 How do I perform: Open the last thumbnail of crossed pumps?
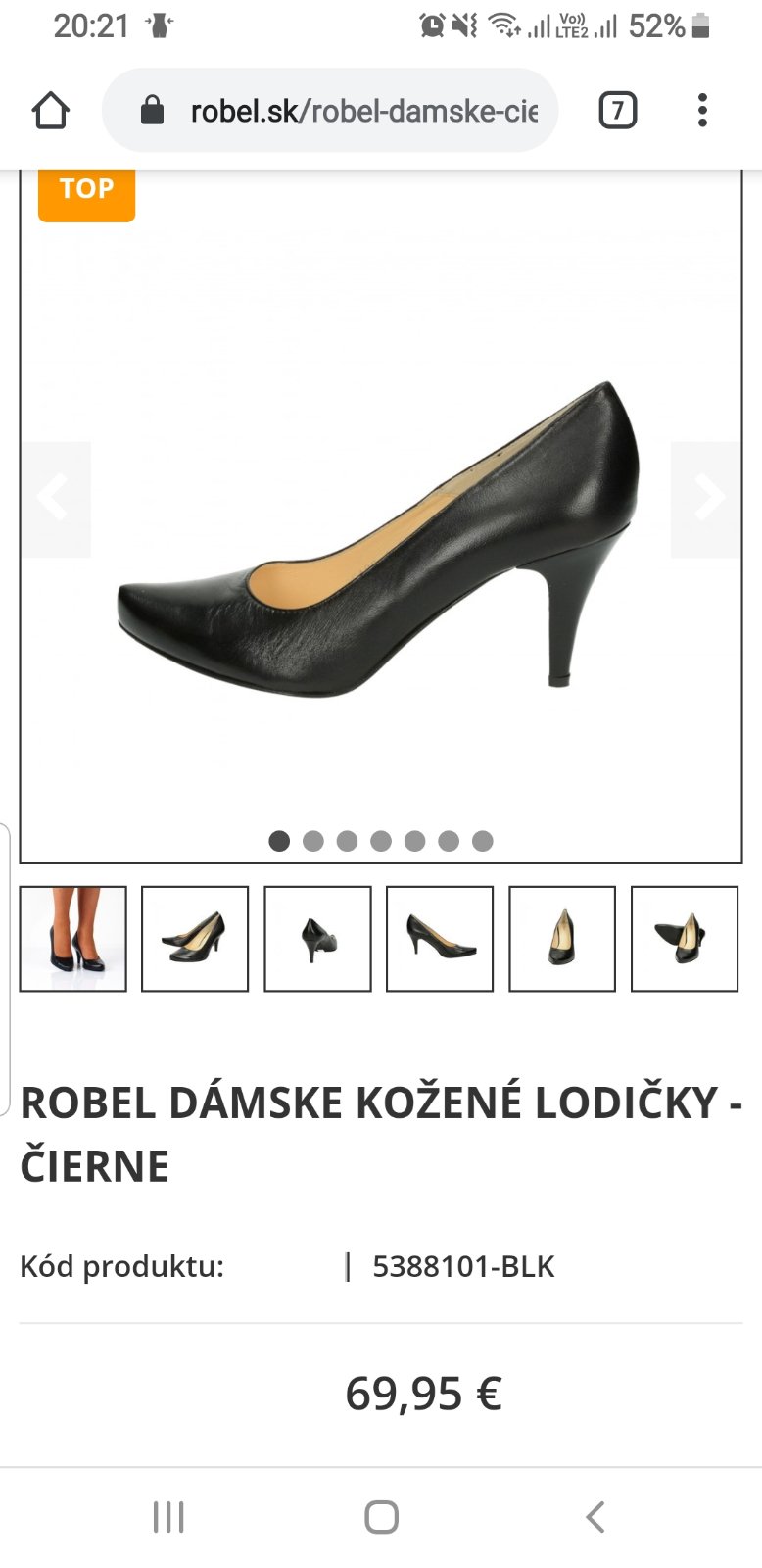click(685, 939)
